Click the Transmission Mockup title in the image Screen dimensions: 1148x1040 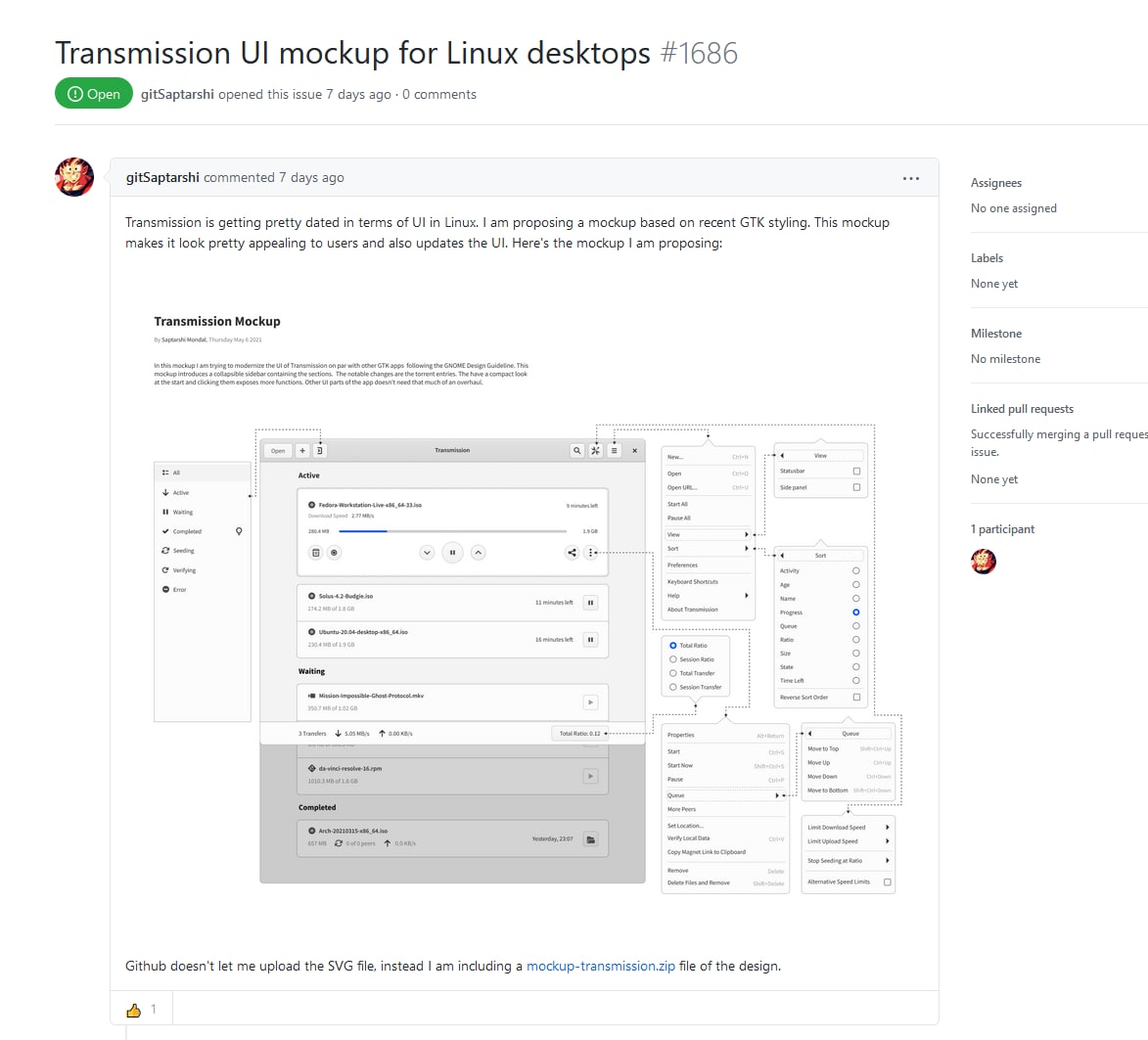(217, 321)
